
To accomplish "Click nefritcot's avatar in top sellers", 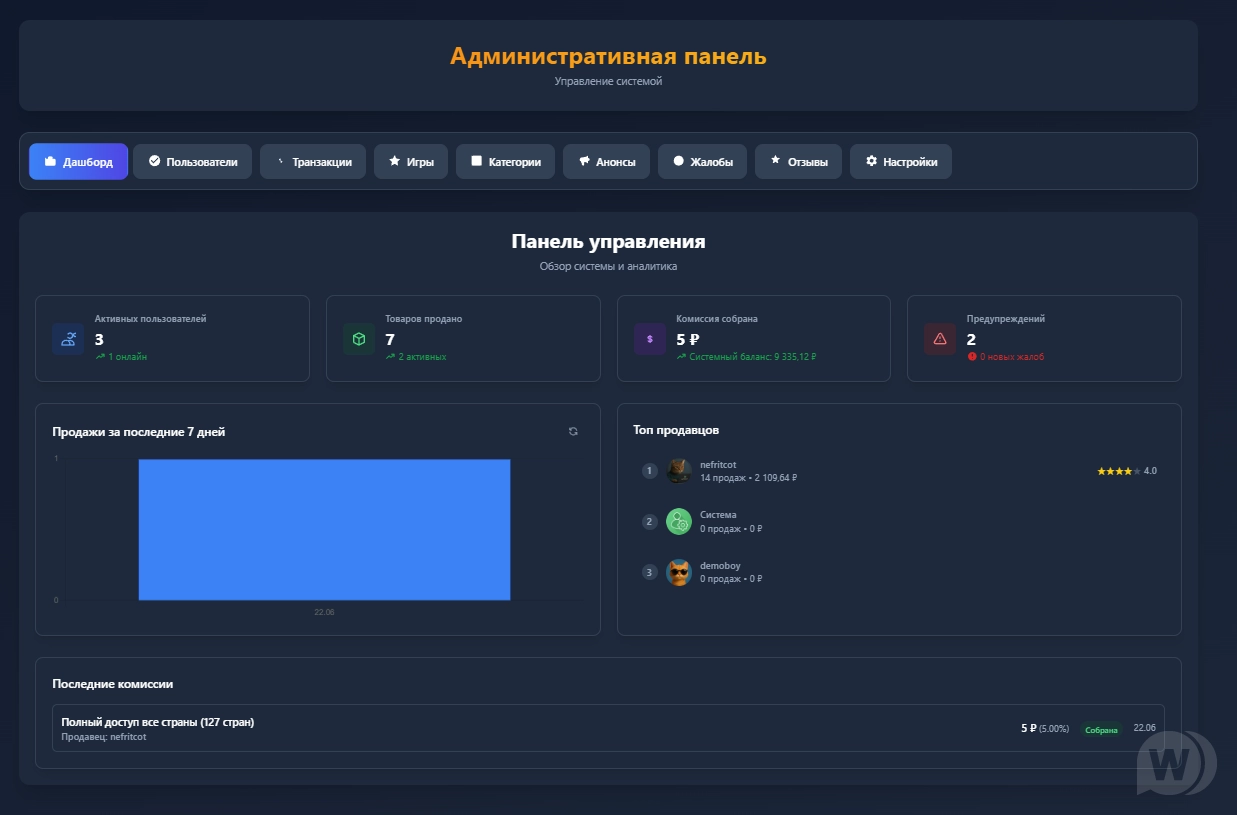I will 679,471.
